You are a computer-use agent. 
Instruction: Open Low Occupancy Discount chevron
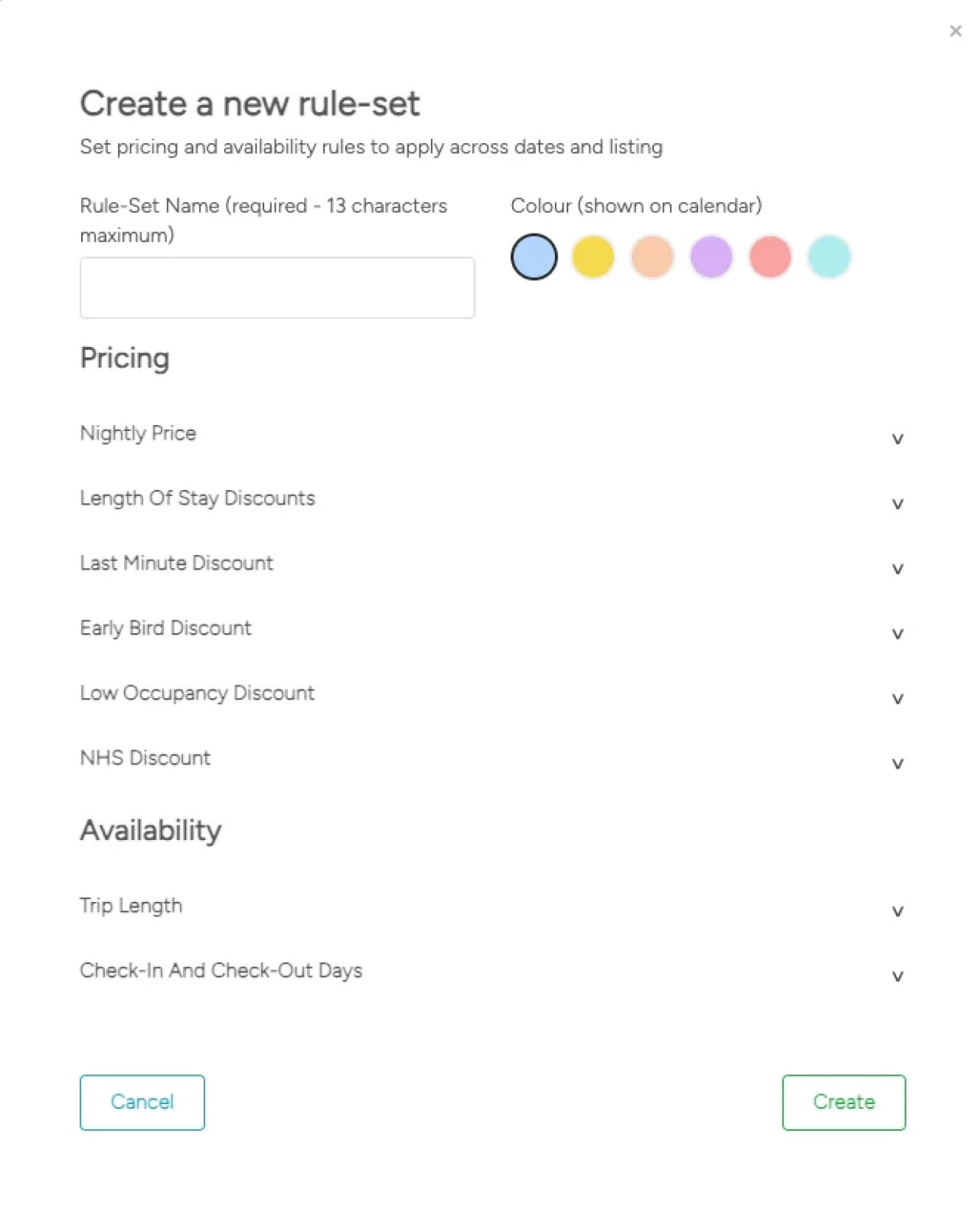pyautogui.click(x=897, y=699)
